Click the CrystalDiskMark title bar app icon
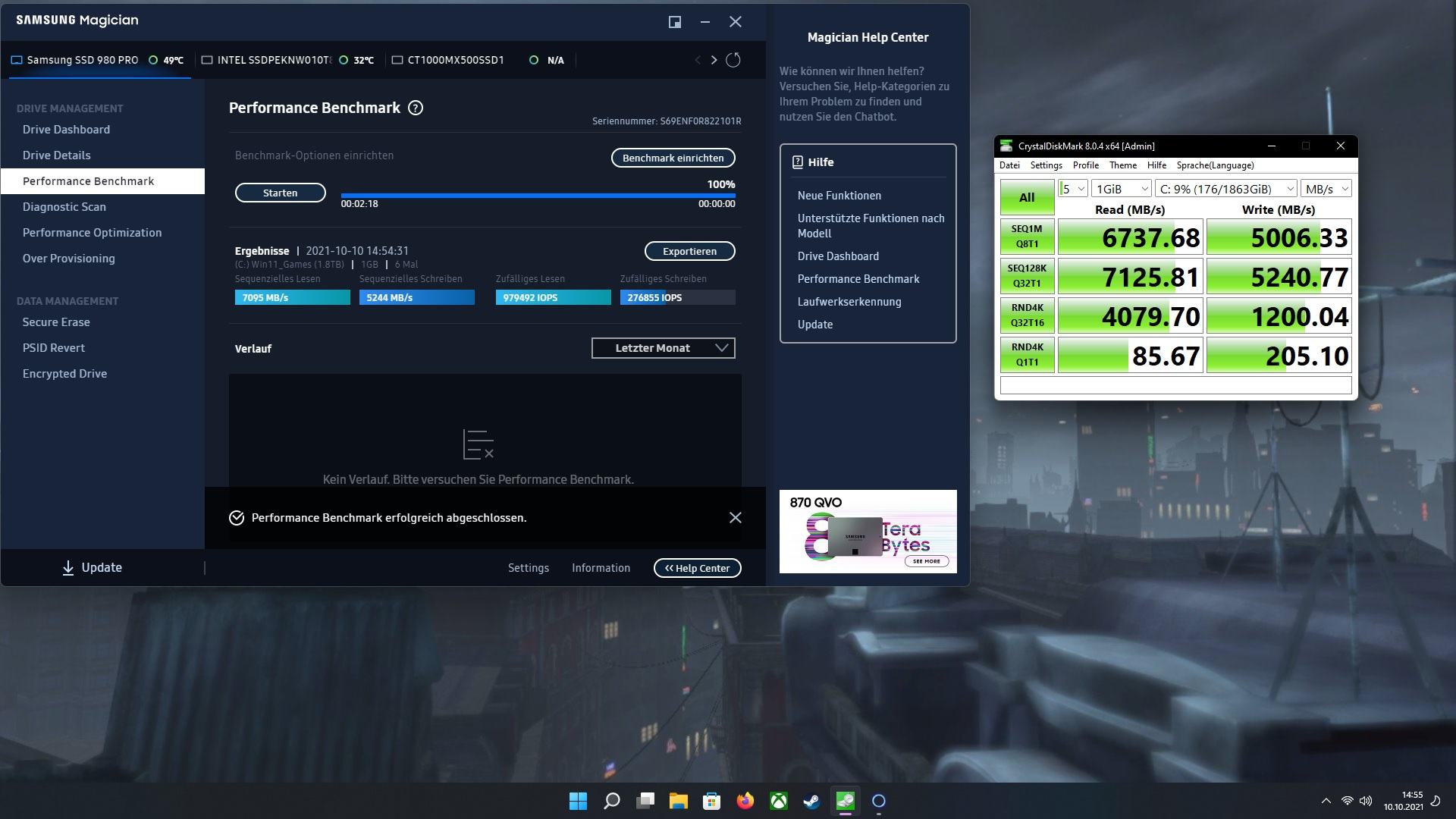 coord(1006,146)
